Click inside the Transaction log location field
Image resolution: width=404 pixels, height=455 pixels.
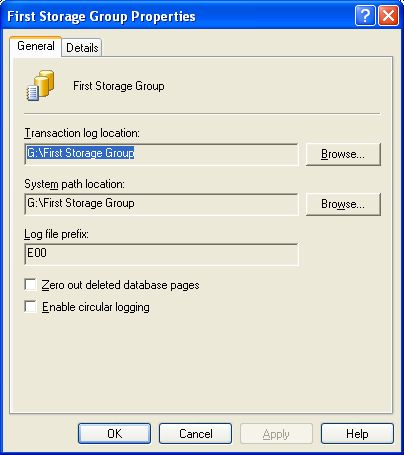(x=161, y=154)
